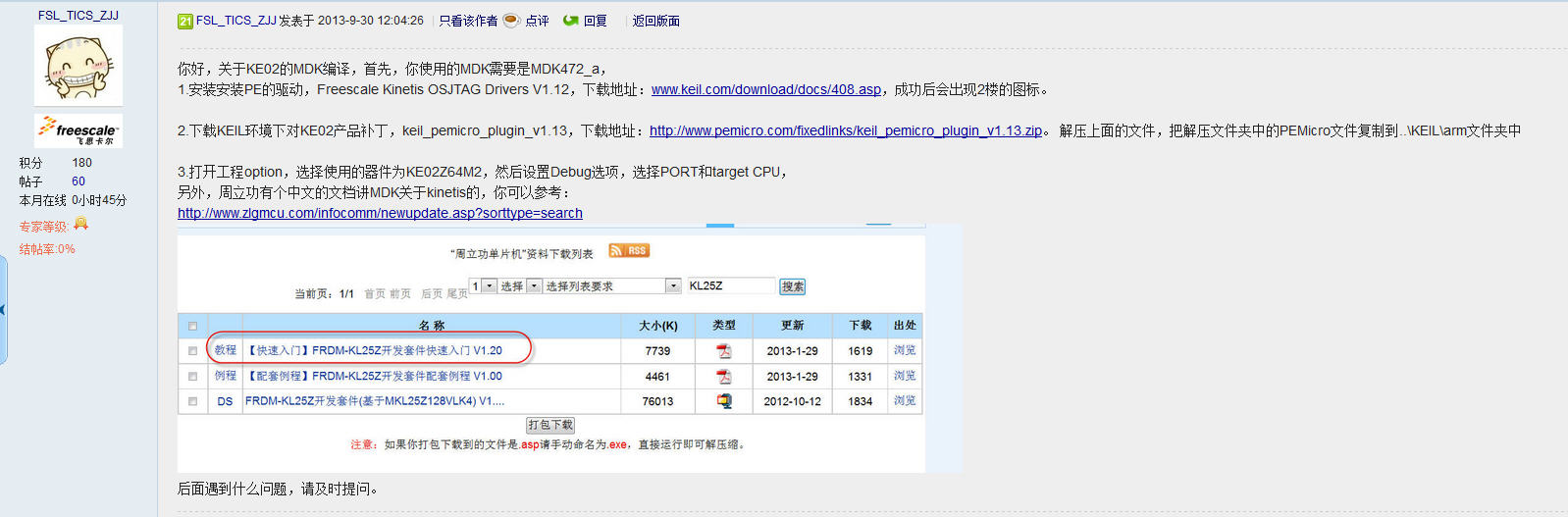Click 浏览 in the 1619 downloads row
1568x517 pixels.
[905, 350]
